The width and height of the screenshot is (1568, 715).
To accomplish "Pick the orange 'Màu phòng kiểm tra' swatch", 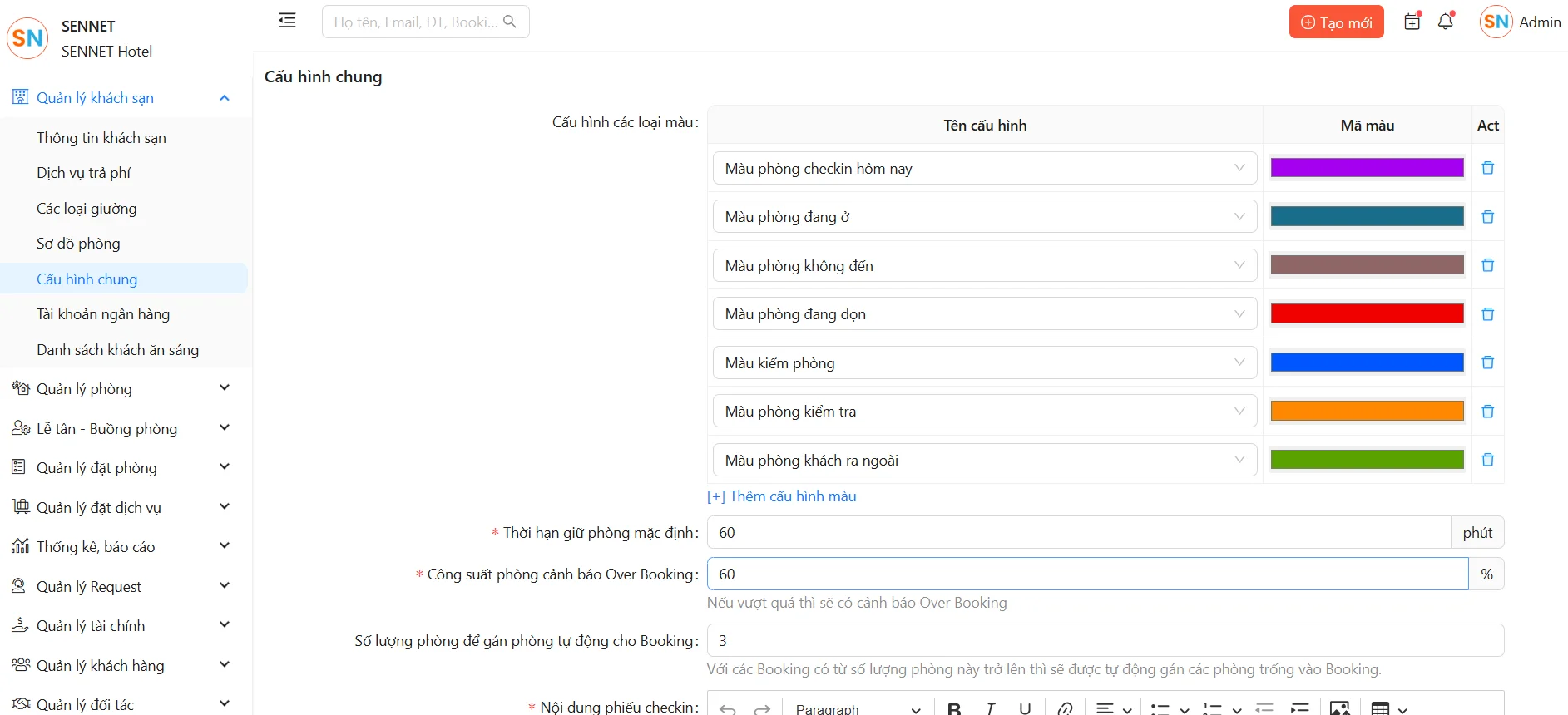I will (x=1367, y=412).
